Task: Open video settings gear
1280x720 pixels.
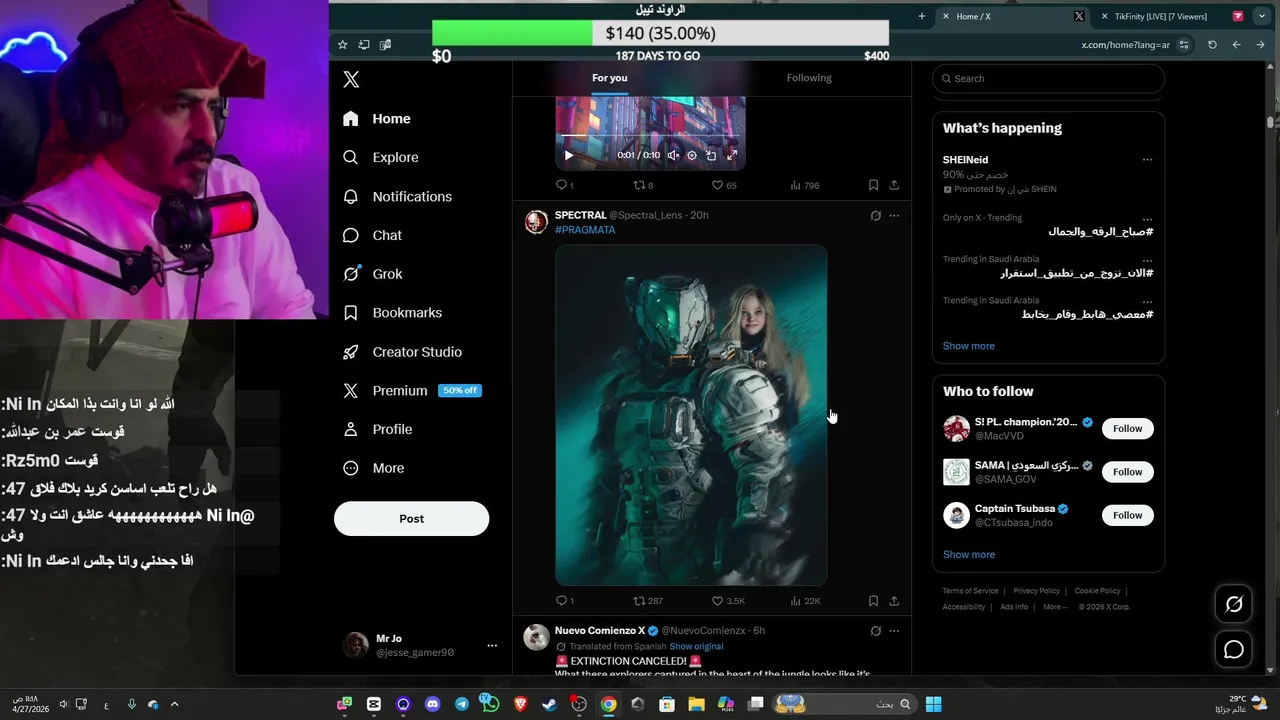Action: [692, 155]
